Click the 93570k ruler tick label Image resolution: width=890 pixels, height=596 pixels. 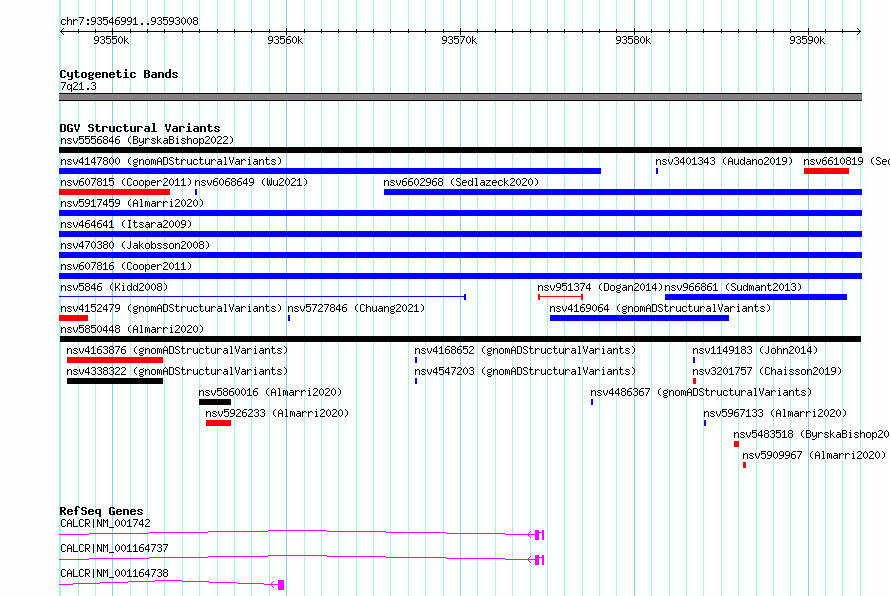pos(459,40)
